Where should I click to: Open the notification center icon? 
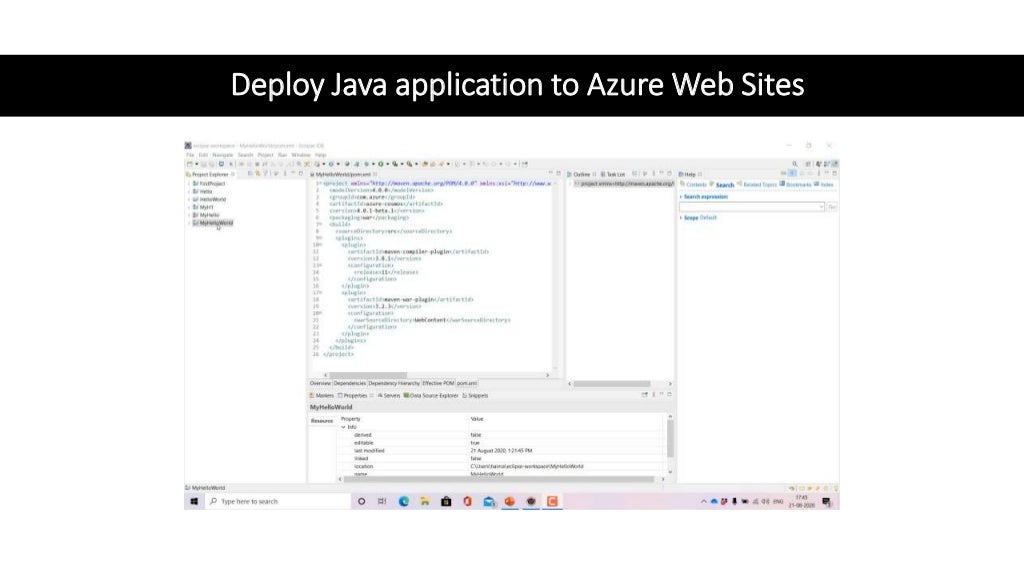click(x=826, y=502)
